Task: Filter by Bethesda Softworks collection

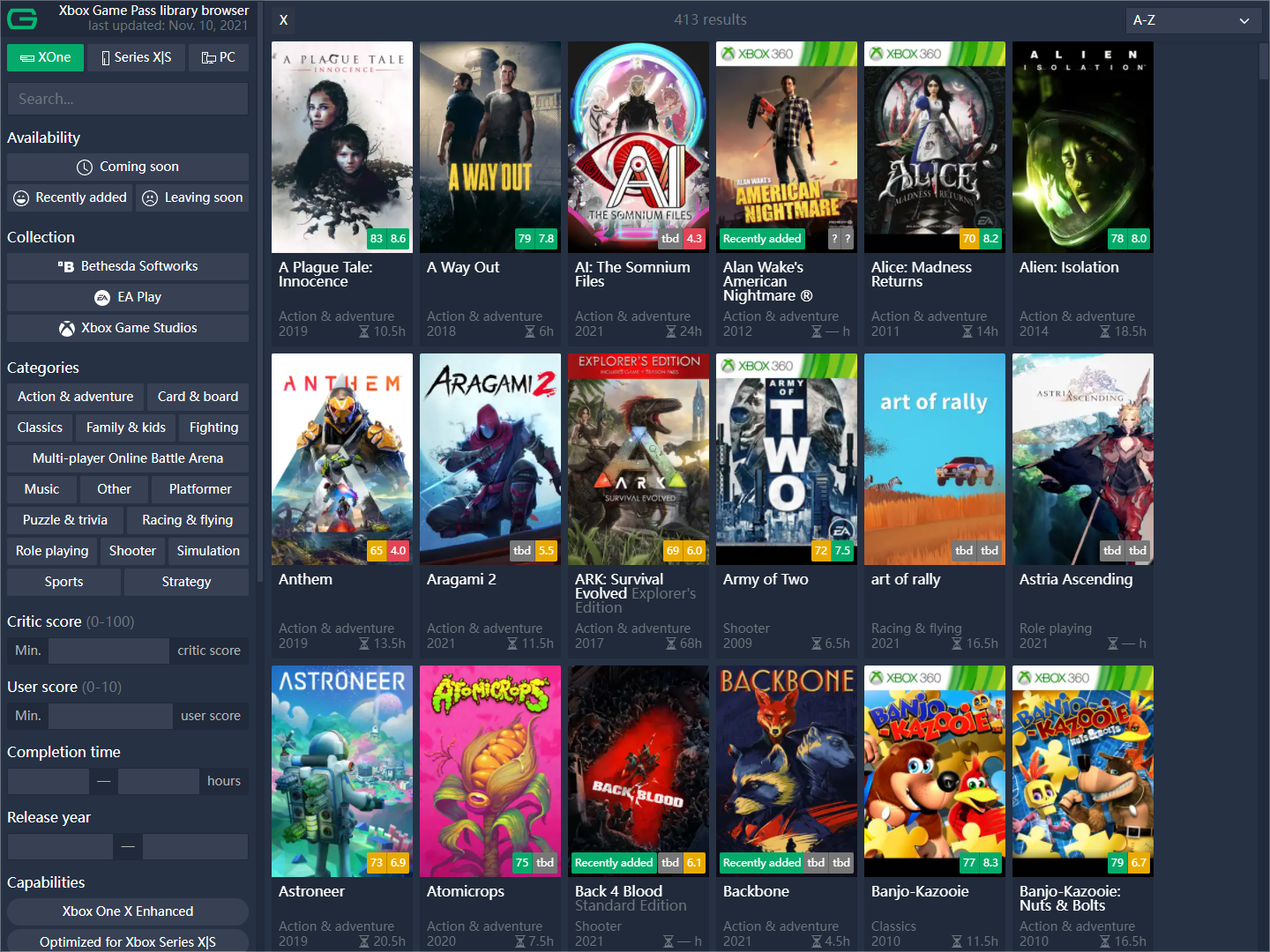Action: pyautogui.click(x=127, y=266)
